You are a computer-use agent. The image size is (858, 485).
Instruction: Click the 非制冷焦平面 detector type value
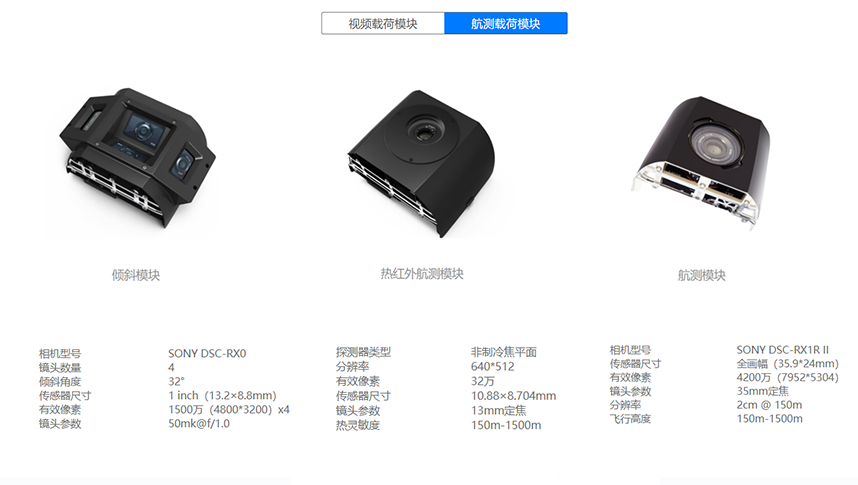[x=503, y=352]
